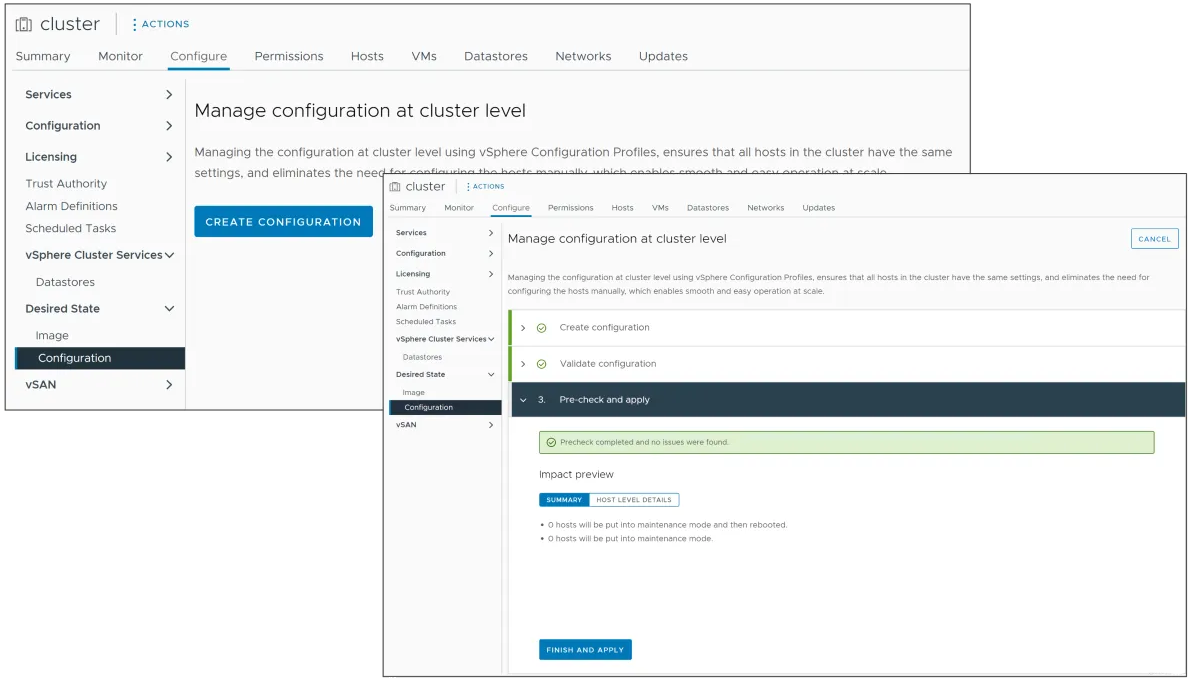Select the SUMMARY view under Impact preview
The width and height of the screenshot is (1192, 681).
coord(564,500)
